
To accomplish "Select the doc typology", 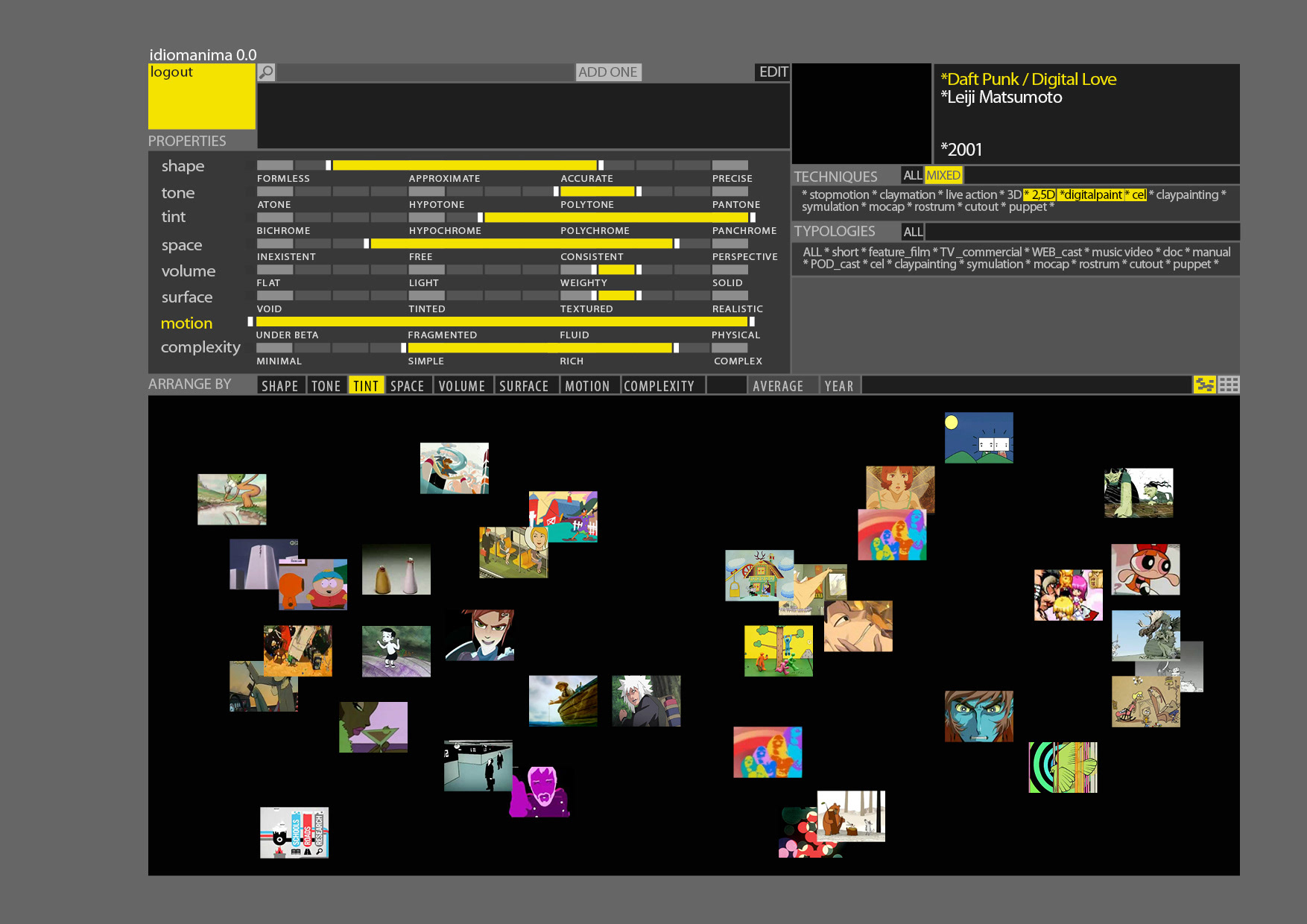I will [1172, 252].
